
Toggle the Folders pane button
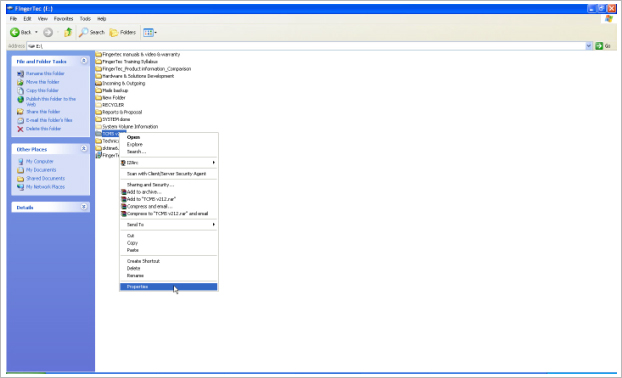point(123,33)
